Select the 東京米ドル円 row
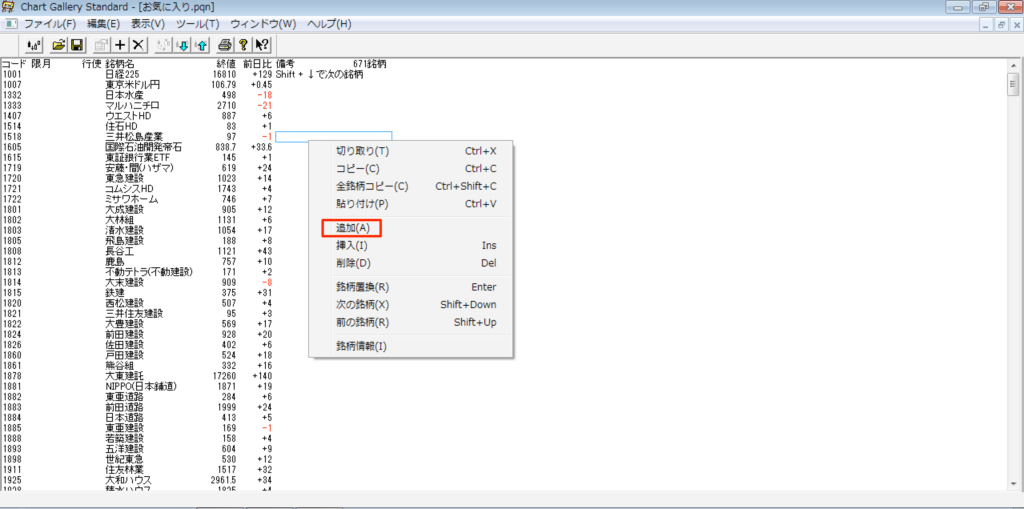1024x509 pixels. [x=137, y=85]
